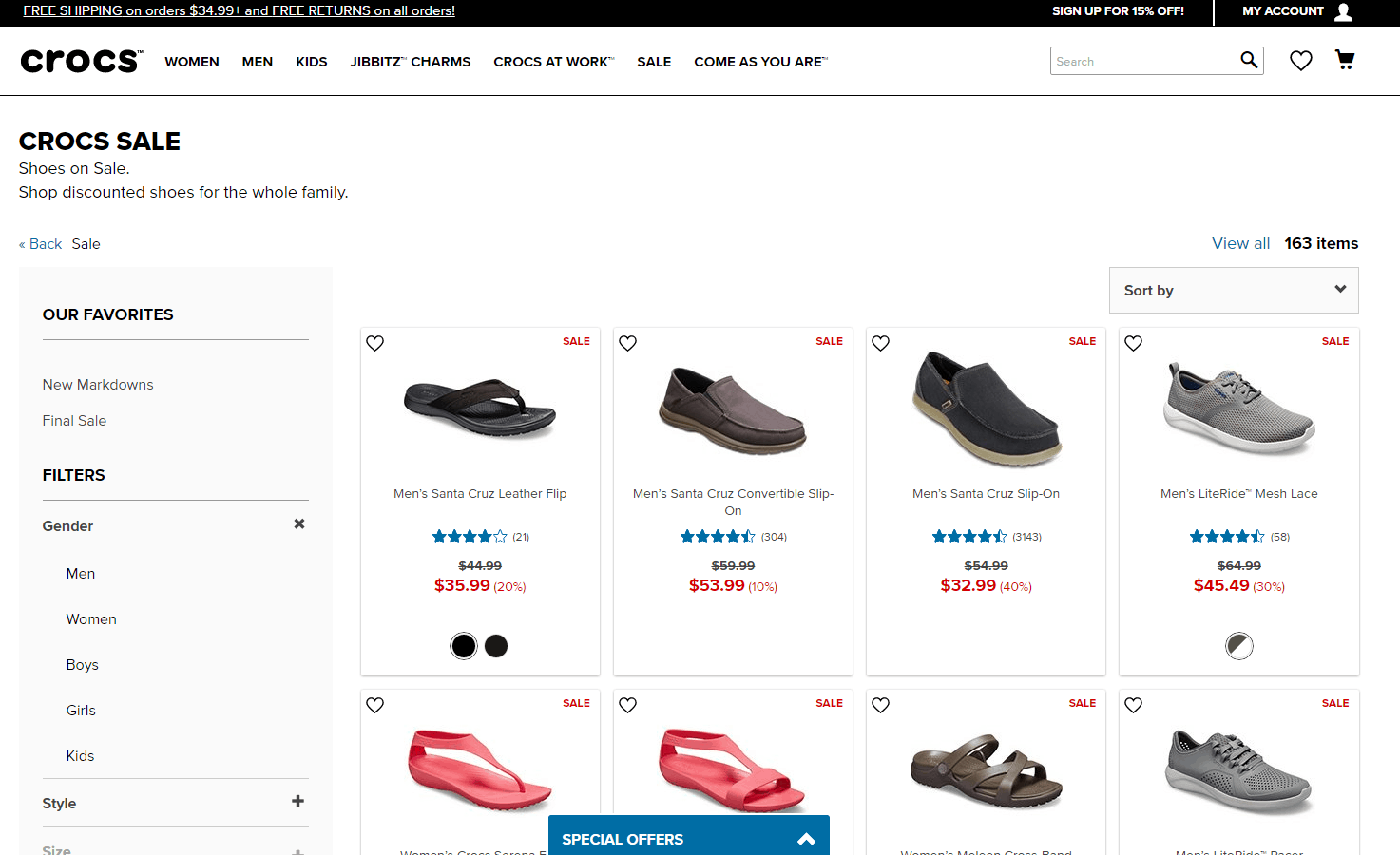Favorite the pink slide sandal in second row
The height and width of the screenshot is (855, 1400).
(628, 705)
